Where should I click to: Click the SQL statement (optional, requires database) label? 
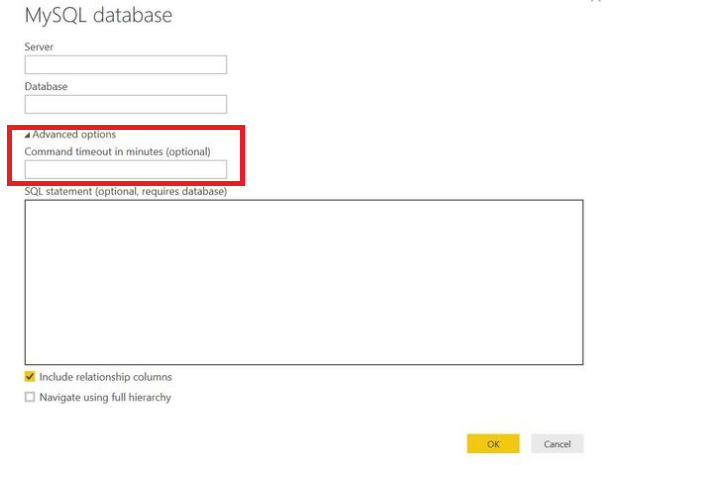coord(126,191)
